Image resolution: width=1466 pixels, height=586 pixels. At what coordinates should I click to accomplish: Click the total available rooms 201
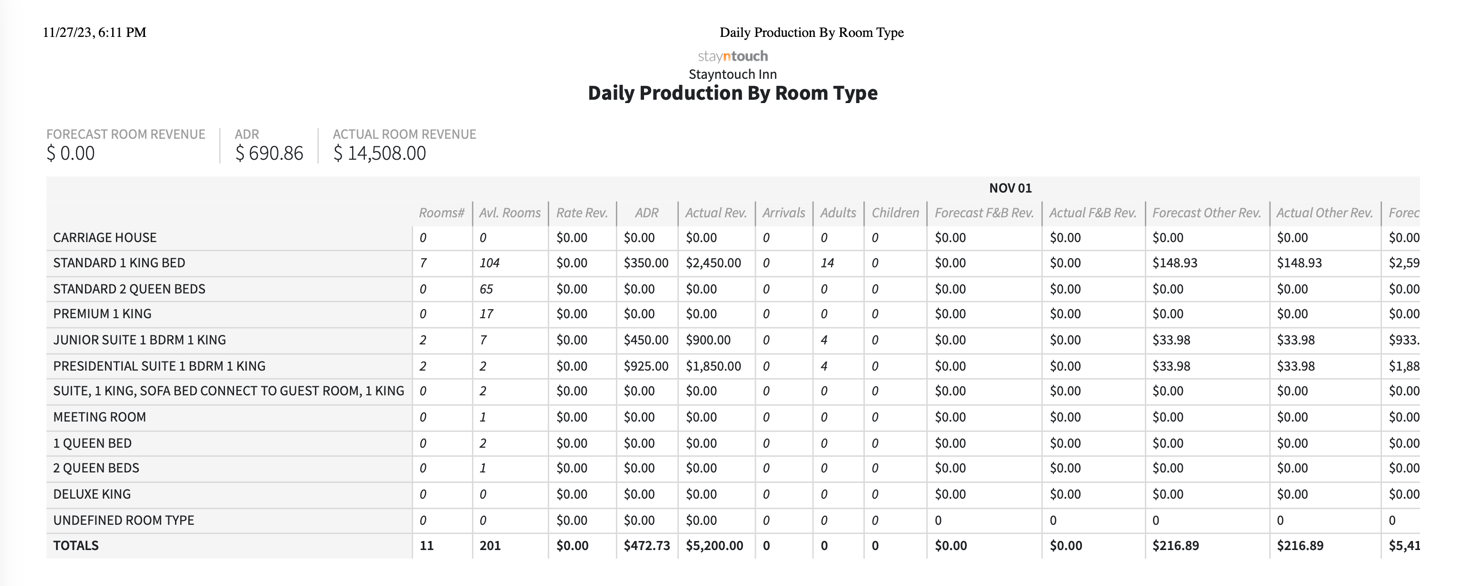click(x=490, y=546)
